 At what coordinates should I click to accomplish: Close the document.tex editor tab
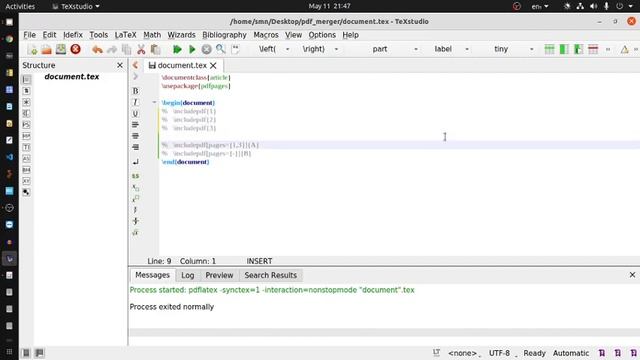(213, 65)
